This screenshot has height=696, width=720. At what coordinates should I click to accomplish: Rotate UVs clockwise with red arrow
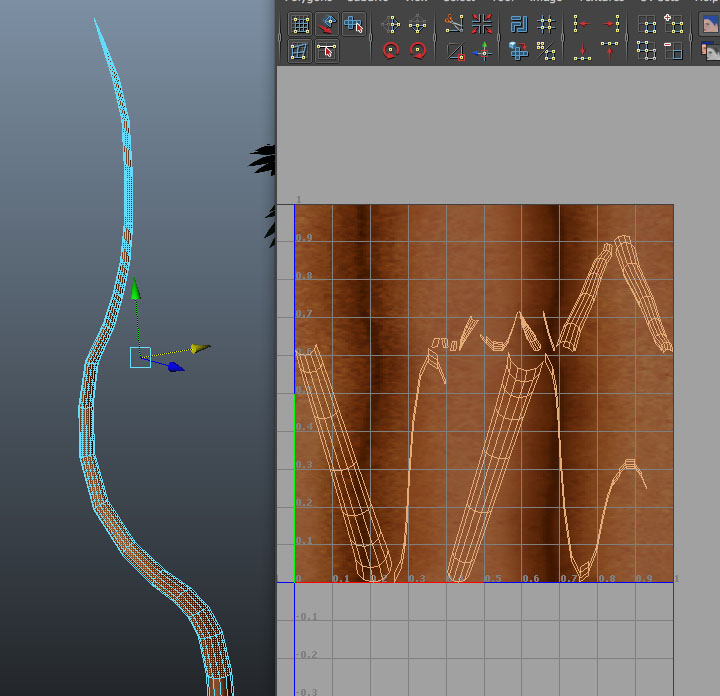click(418, 51)
